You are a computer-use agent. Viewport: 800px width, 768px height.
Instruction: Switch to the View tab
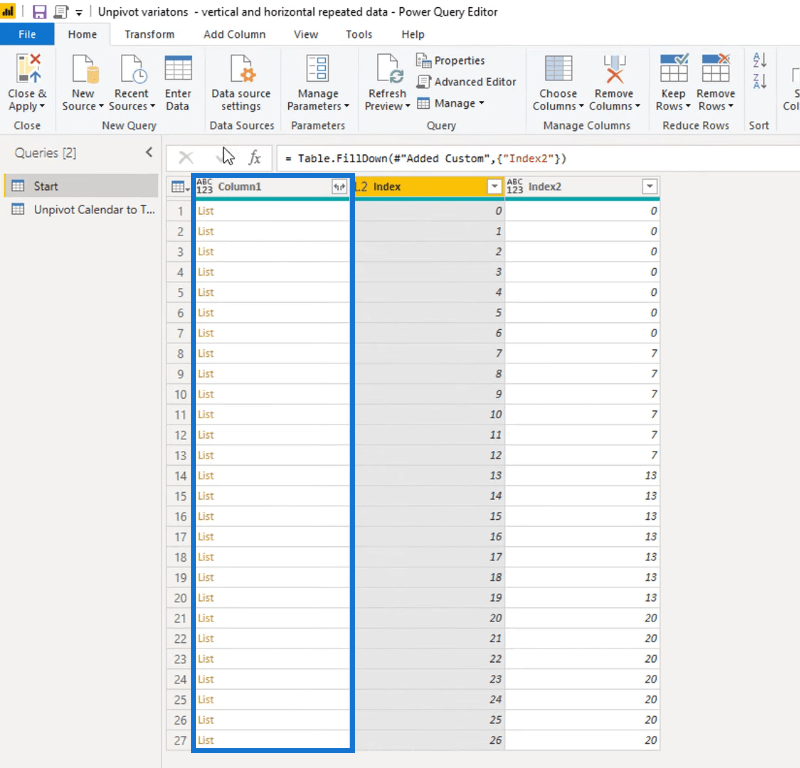(x=306, y=34)
